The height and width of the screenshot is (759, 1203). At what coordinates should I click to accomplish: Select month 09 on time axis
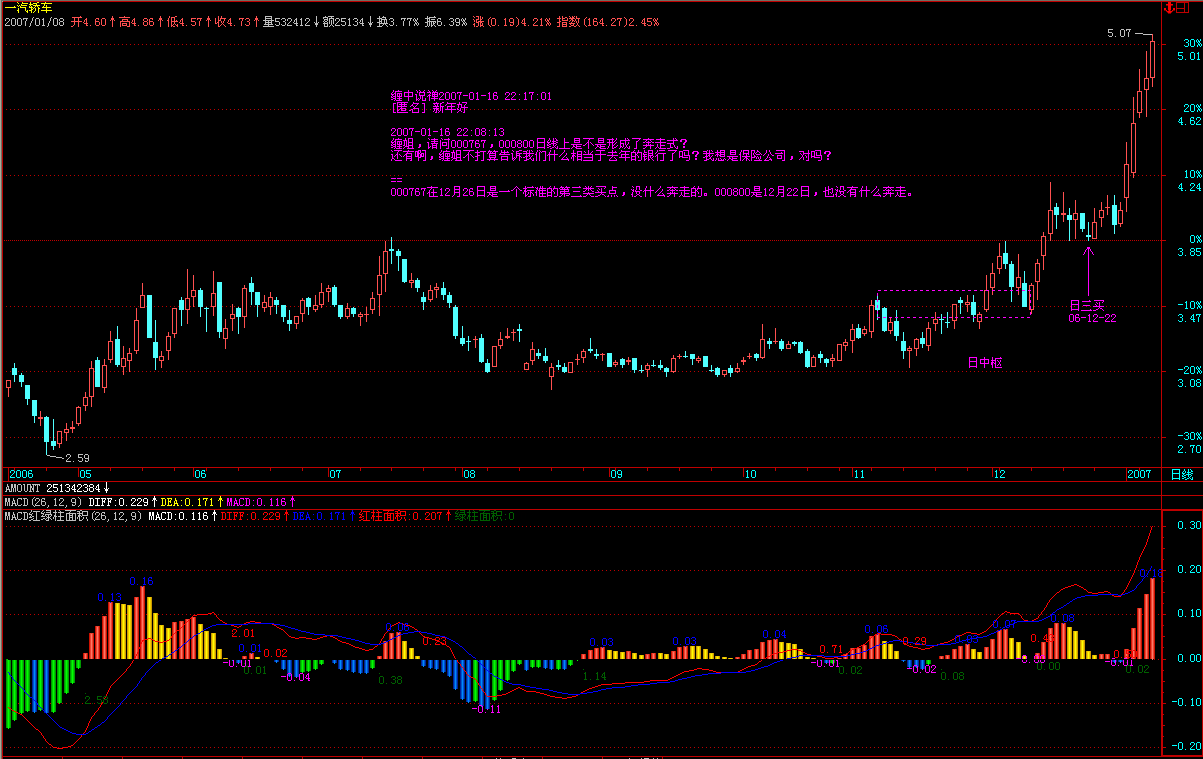(x=616, y=474)
